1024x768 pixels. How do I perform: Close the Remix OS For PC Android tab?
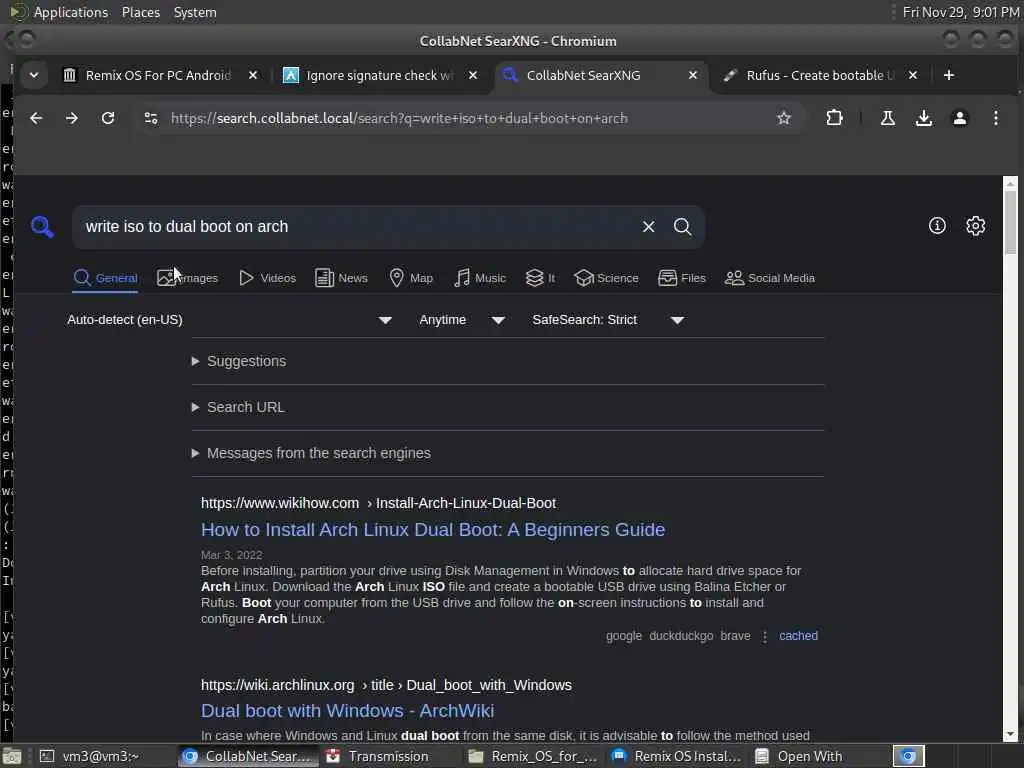(253, 75)
